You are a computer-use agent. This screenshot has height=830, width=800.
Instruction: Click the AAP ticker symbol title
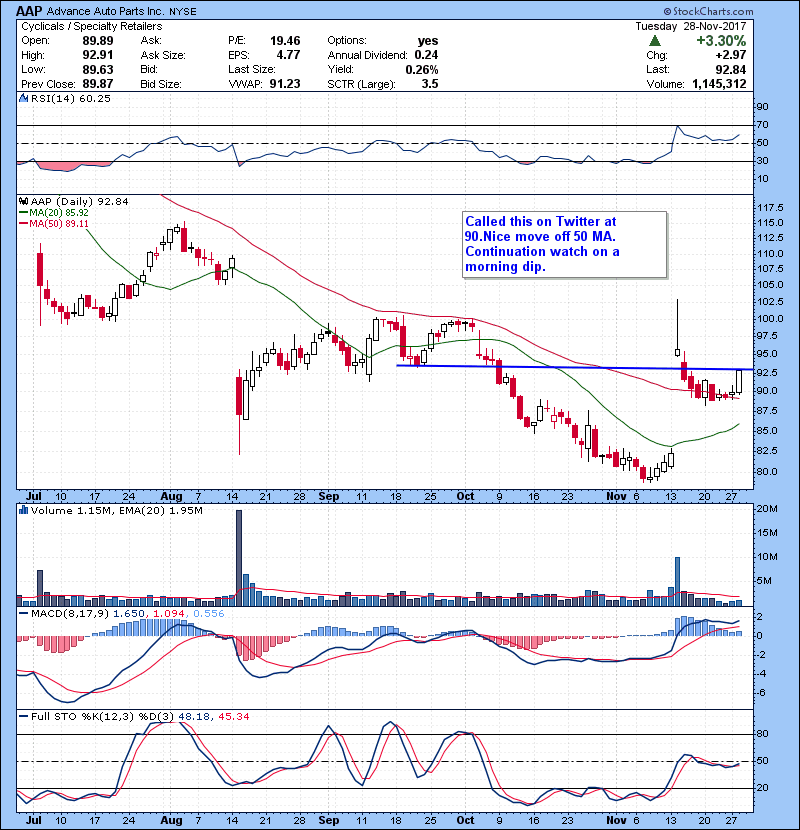pos(30,11)
